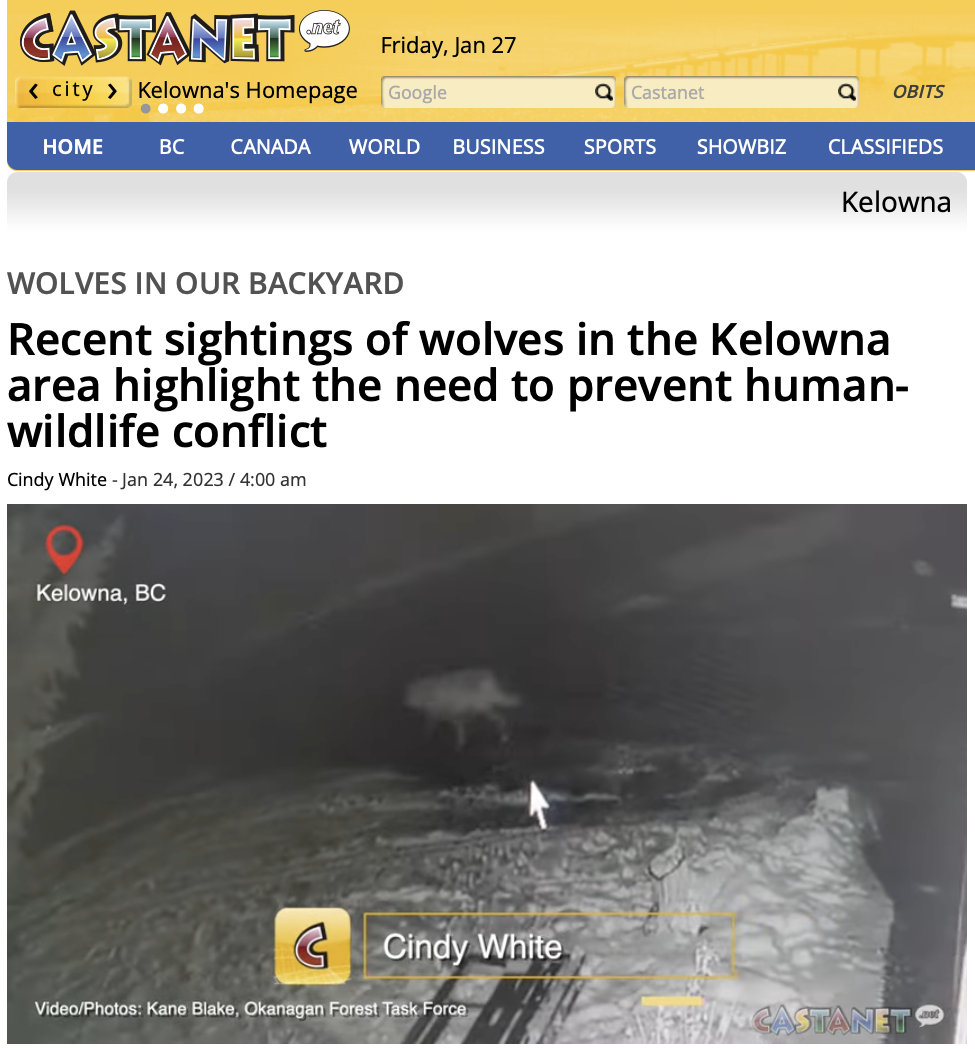Click the Castanet.net logo
Screen dimensions: 975x1049
[x=184, y=37]
